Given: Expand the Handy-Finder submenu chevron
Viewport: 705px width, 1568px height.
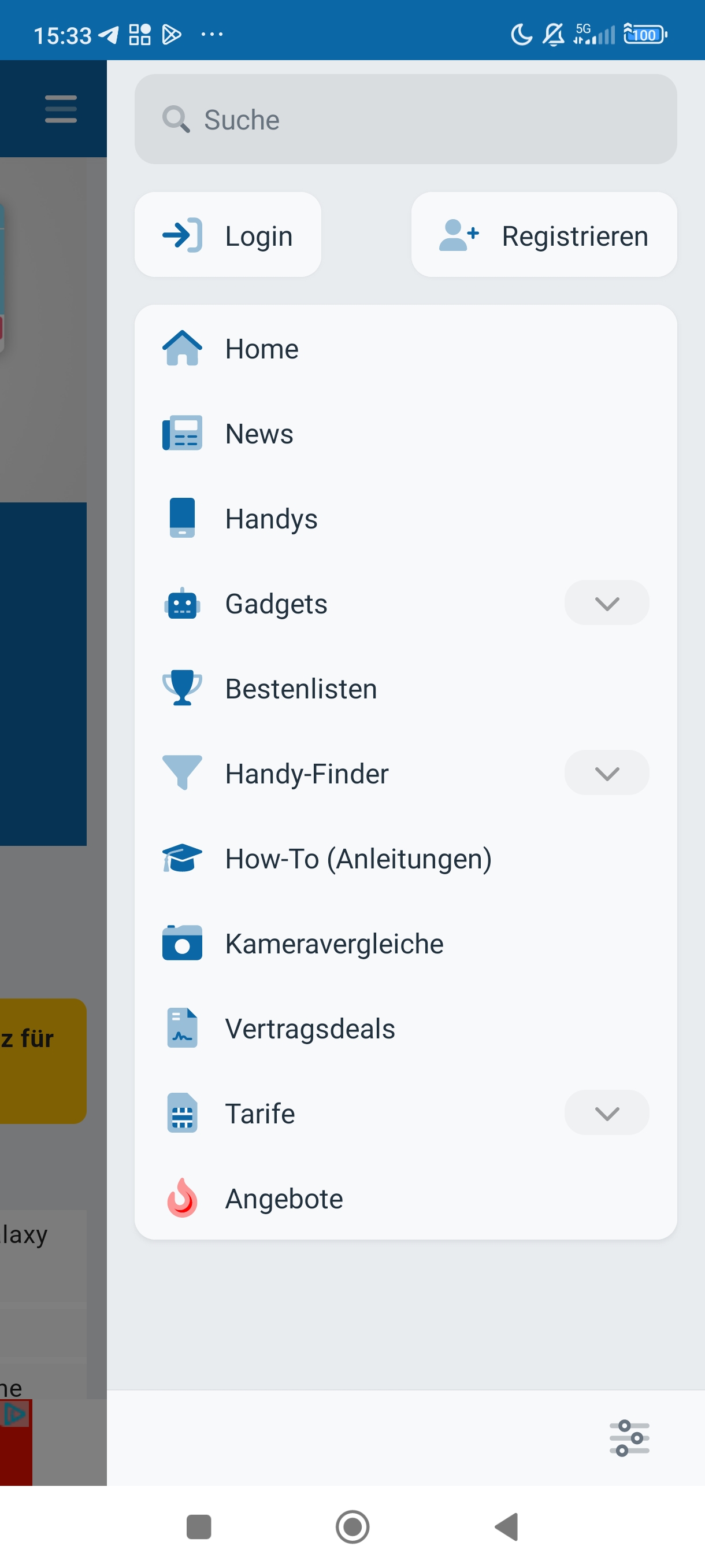Looking at the screenshot, I should [x=606, y=773].
